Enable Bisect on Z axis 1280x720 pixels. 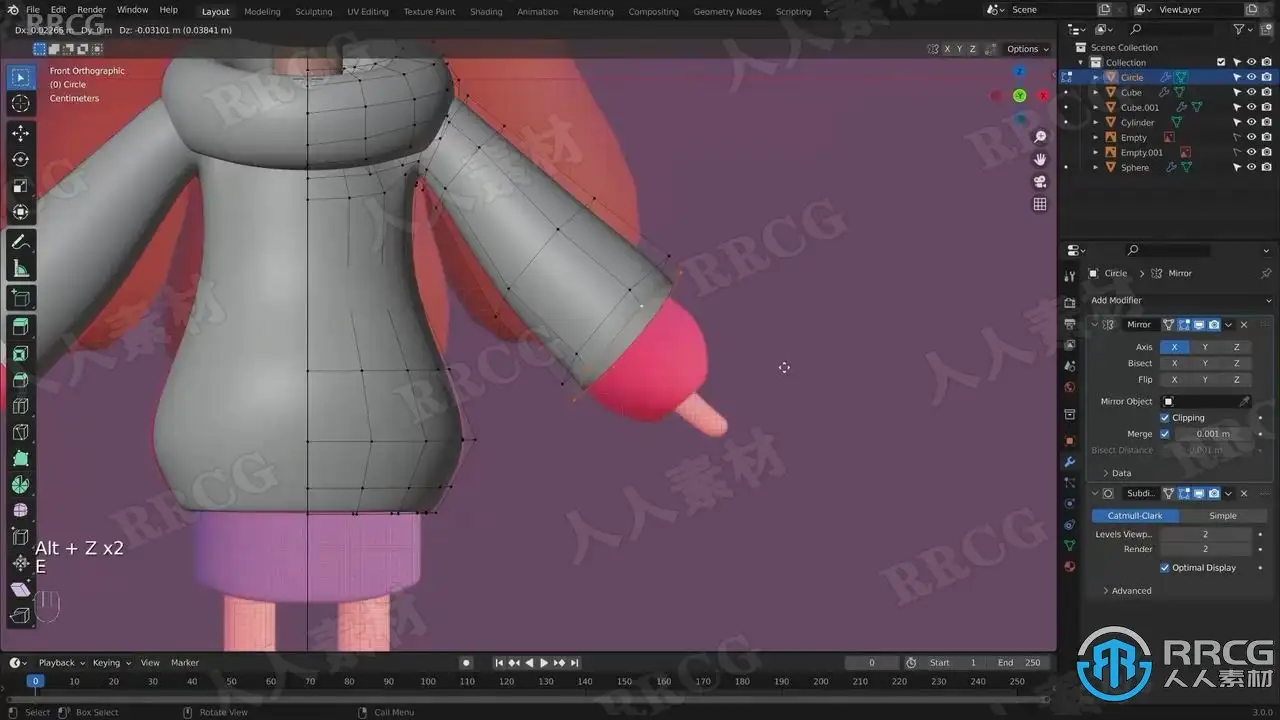pyautogui.click(x=1236, y=363)
